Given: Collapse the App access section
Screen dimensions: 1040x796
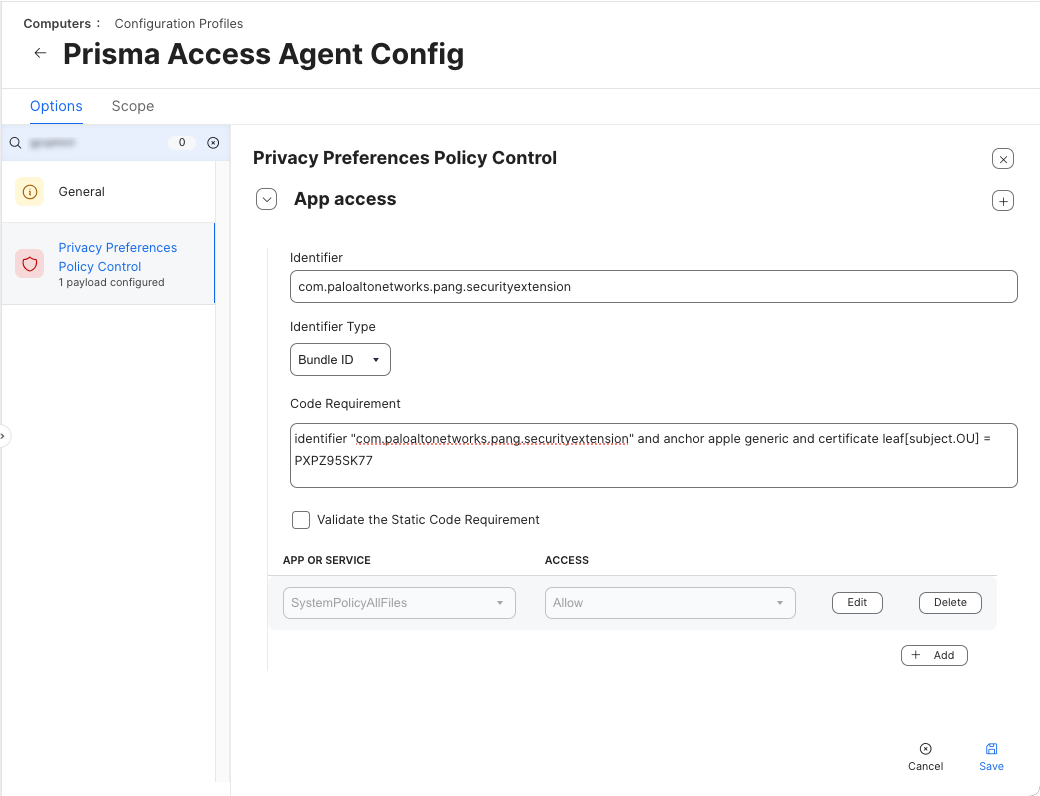Looking at the screenshot, I should pos(266,199).
